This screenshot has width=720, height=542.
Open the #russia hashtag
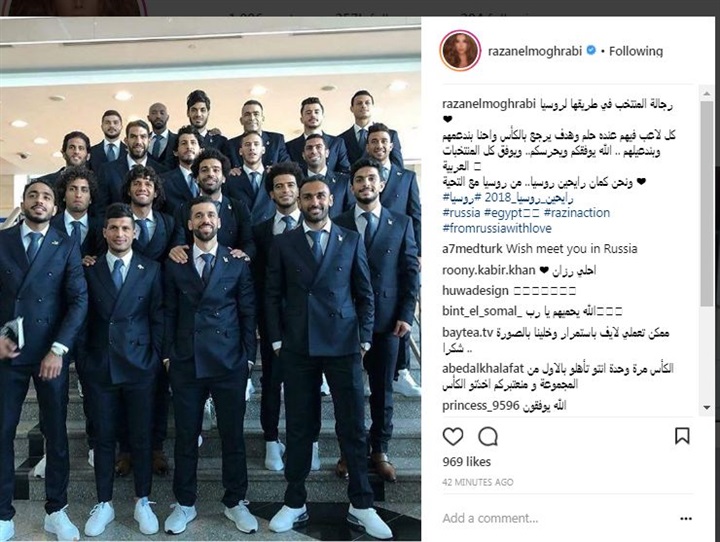tap(461, 213)
